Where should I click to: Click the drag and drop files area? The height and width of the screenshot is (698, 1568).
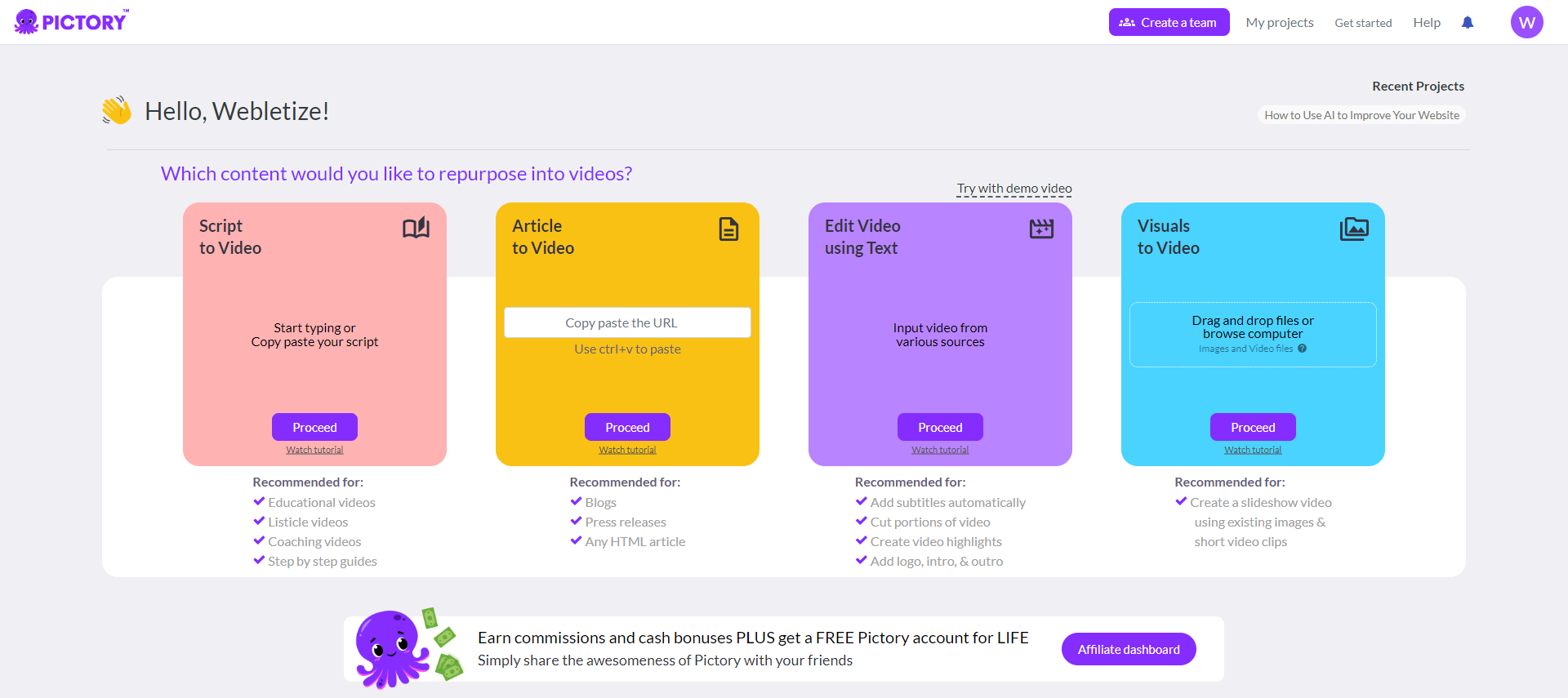point(1253,335)
